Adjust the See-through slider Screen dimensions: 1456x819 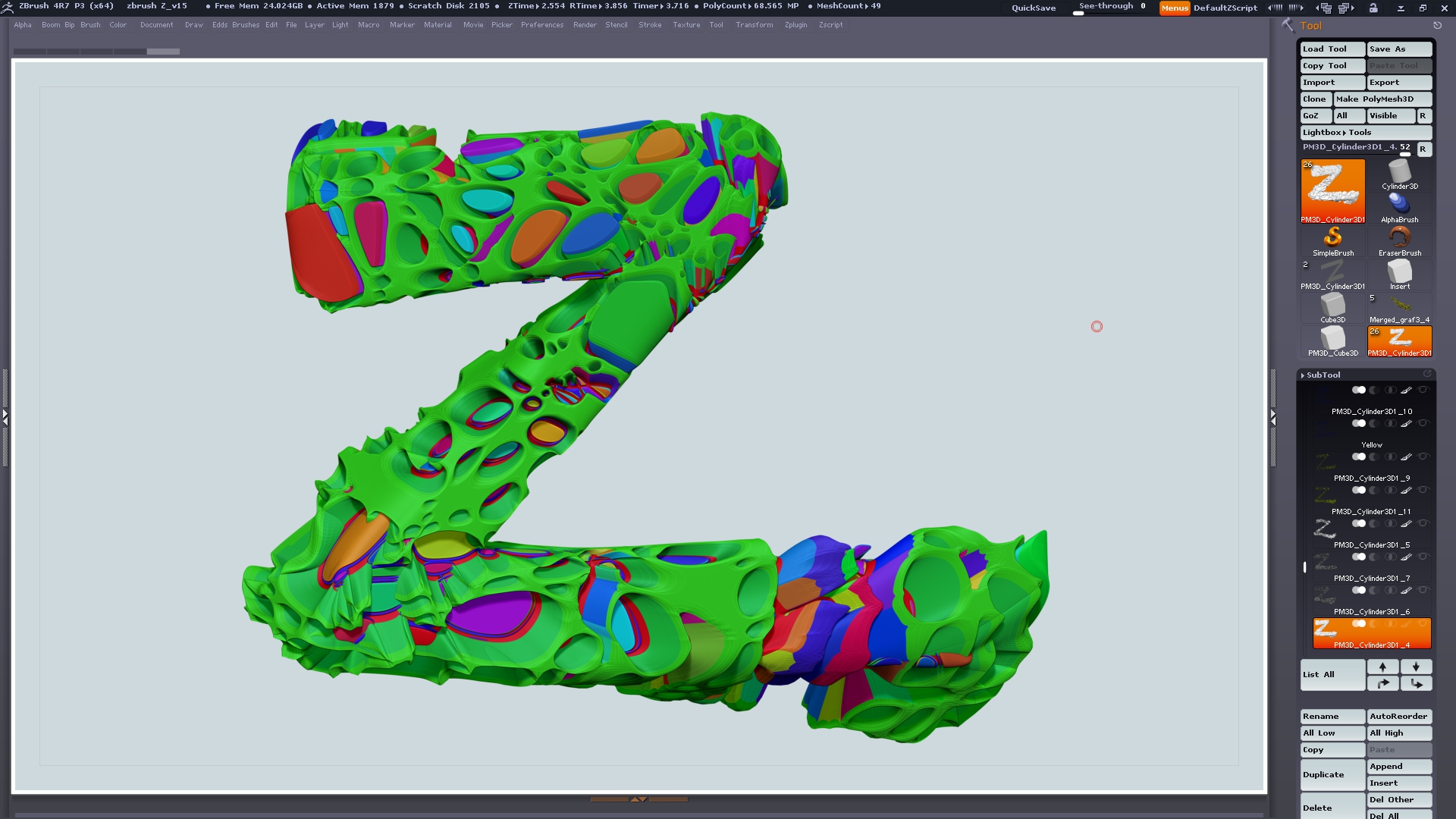click(x=1112, y=8)
